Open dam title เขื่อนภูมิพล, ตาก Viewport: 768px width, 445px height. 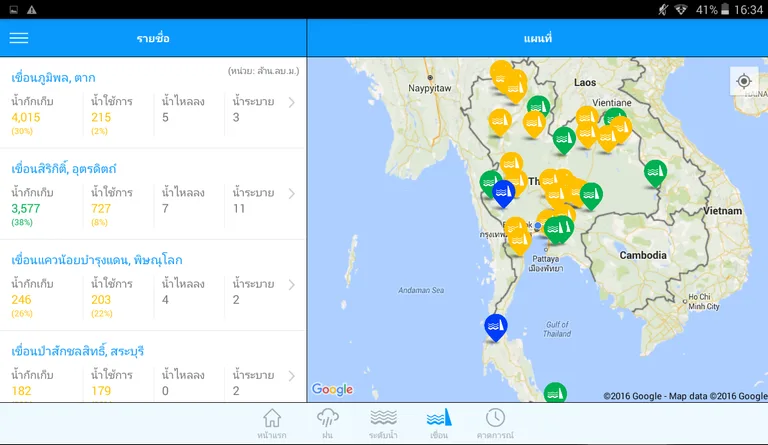click(x=53, y=77)
